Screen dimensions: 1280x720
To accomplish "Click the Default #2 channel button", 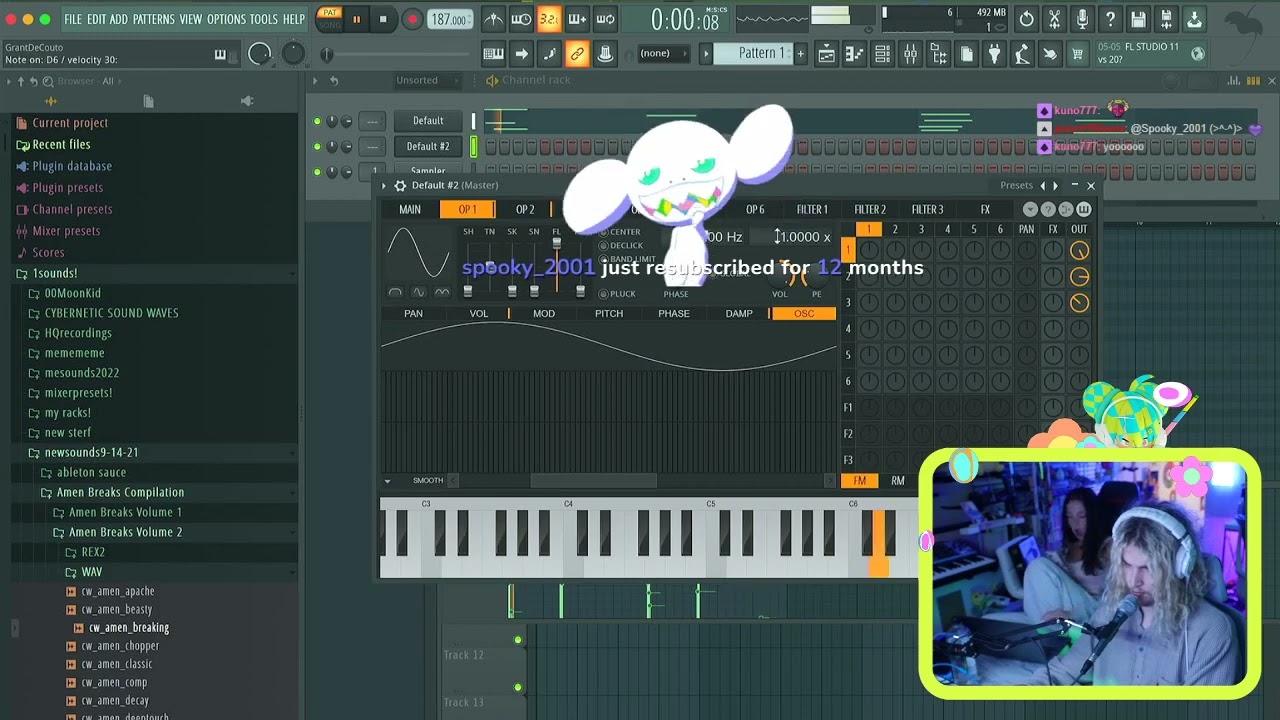I will [428, 146].
